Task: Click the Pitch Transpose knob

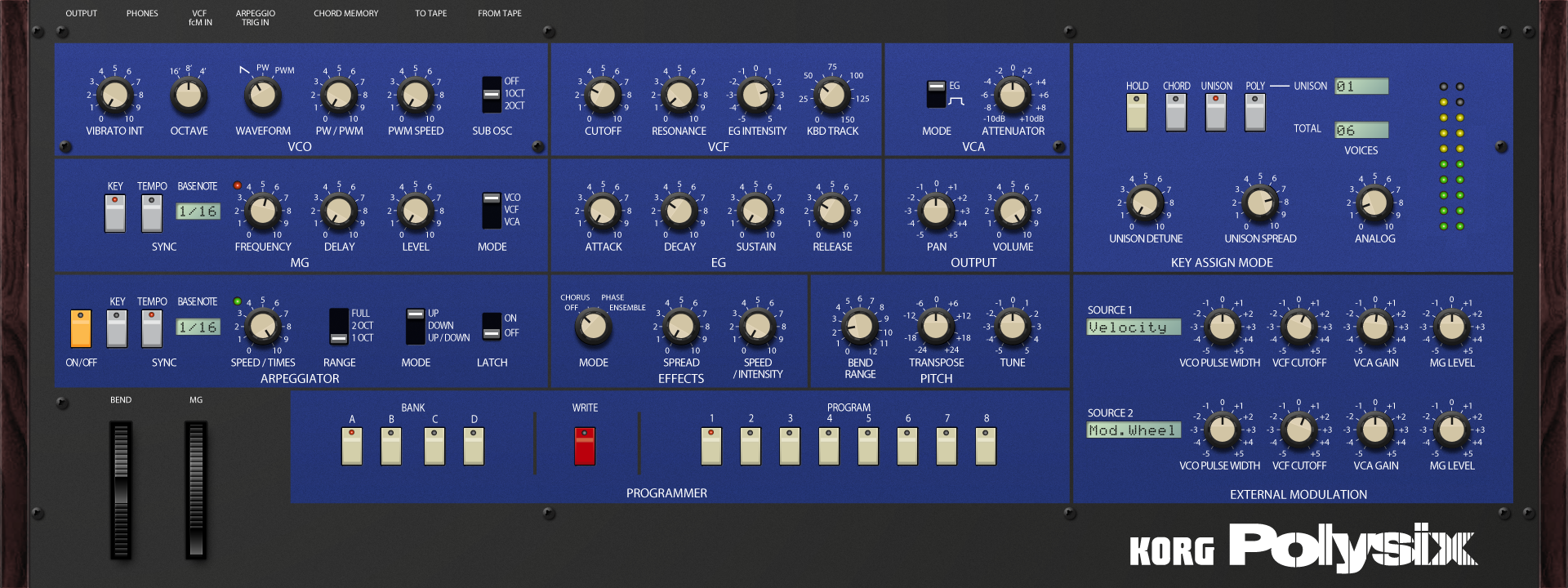Action: click(x=937, y=327)
